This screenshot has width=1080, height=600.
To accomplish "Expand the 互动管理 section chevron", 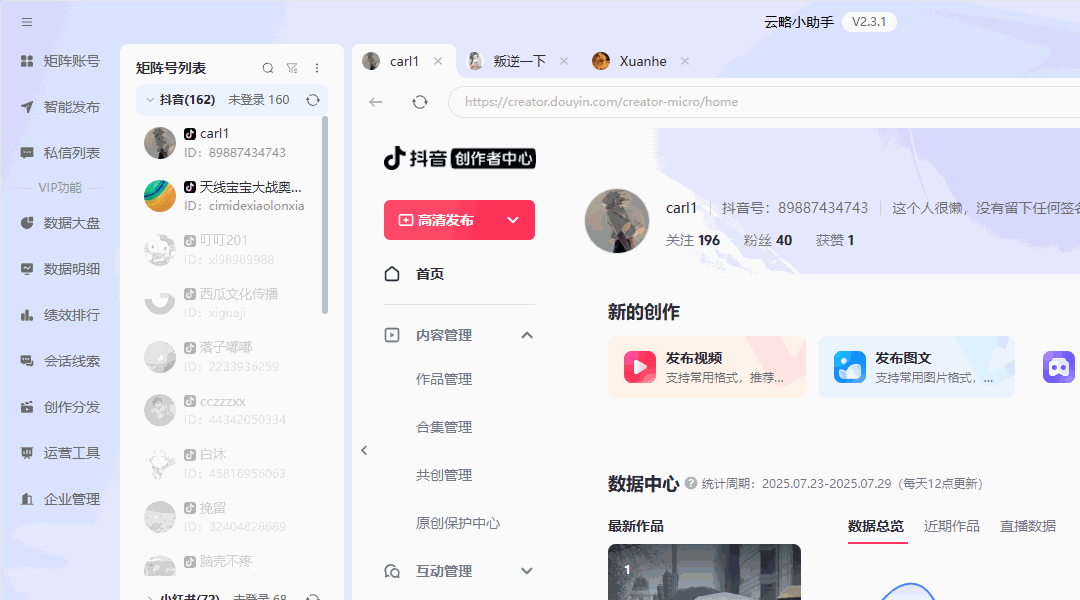I will (x=527, y=571).
